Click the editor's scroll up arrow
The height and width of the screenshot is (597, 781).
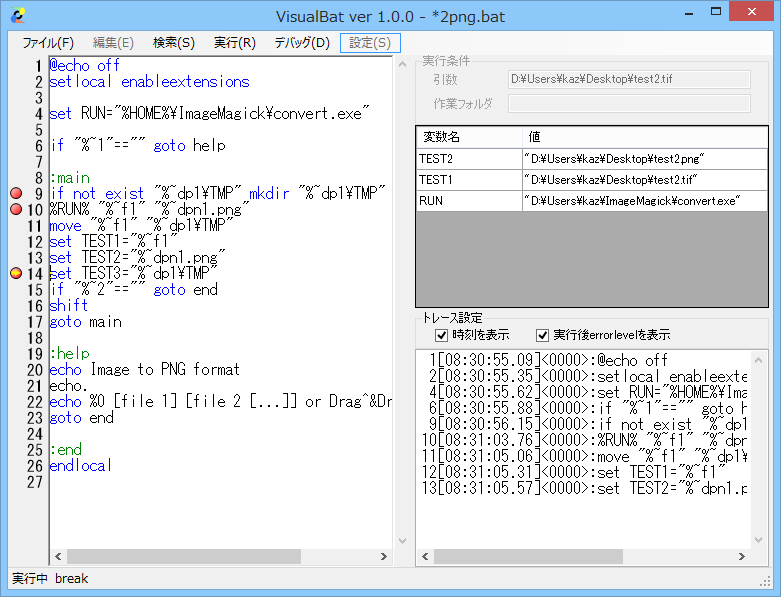(x=402, y=64)
